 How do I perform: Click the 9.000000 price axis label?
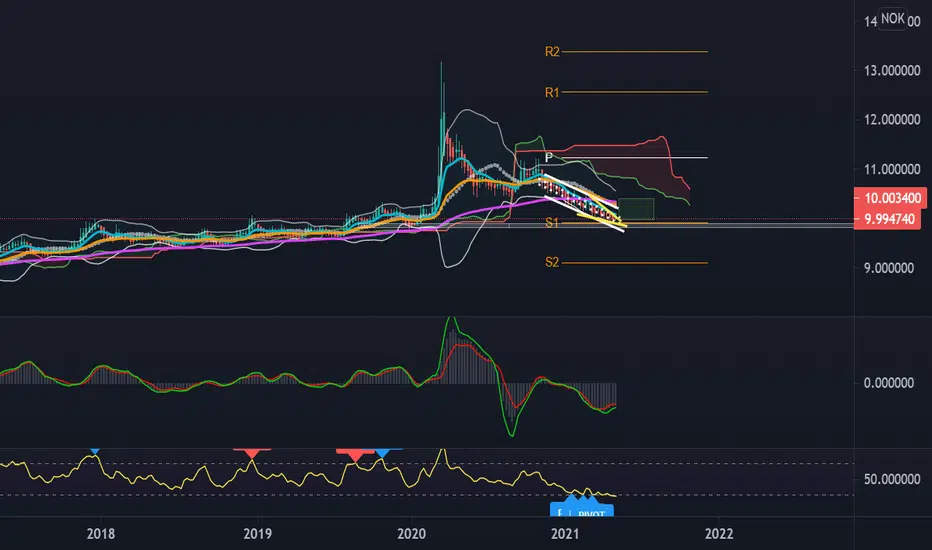pyautogui.click(x=889, y=268)
